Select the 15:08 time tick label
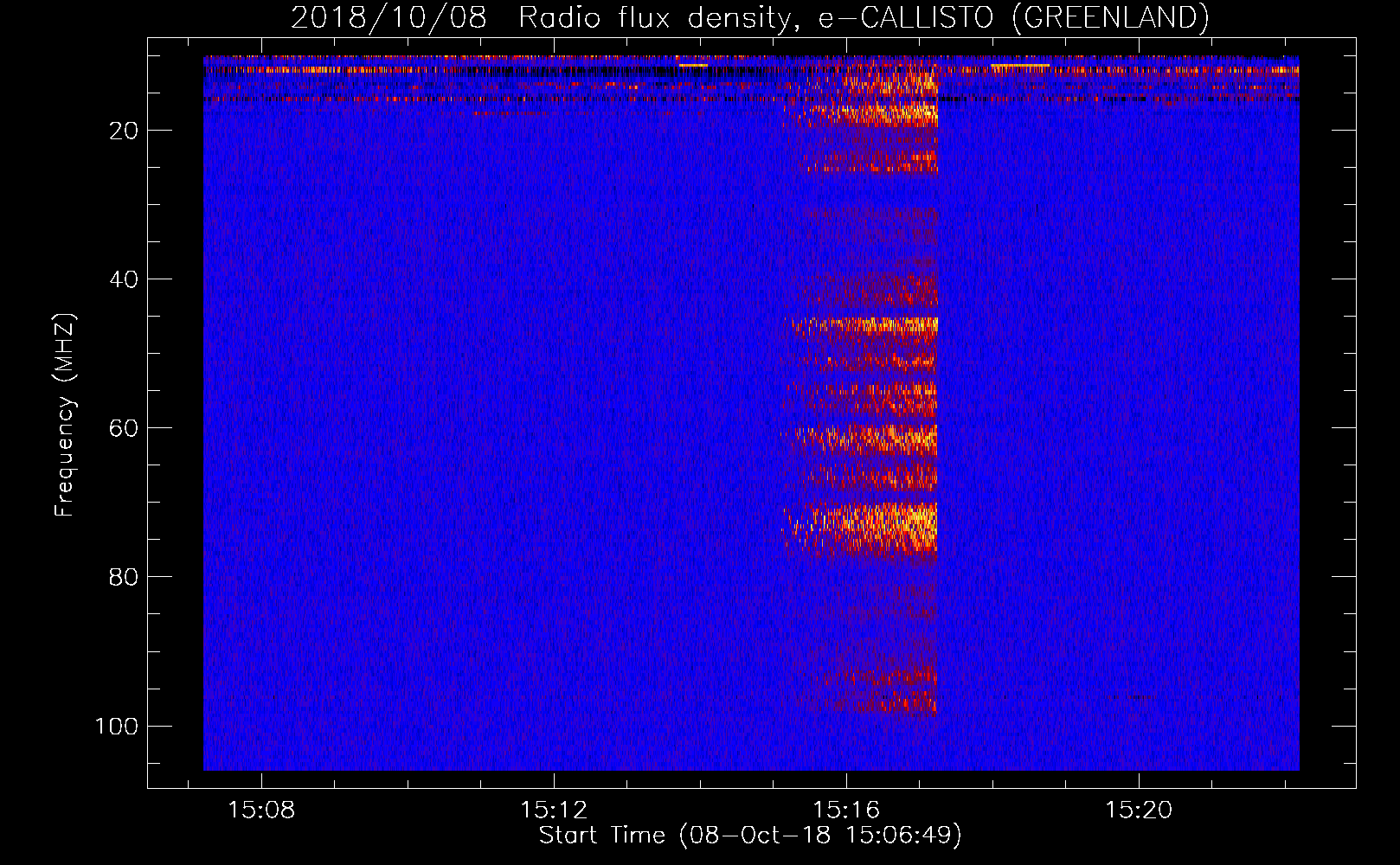Viewport: 1400px width, 865px height. 260,810
